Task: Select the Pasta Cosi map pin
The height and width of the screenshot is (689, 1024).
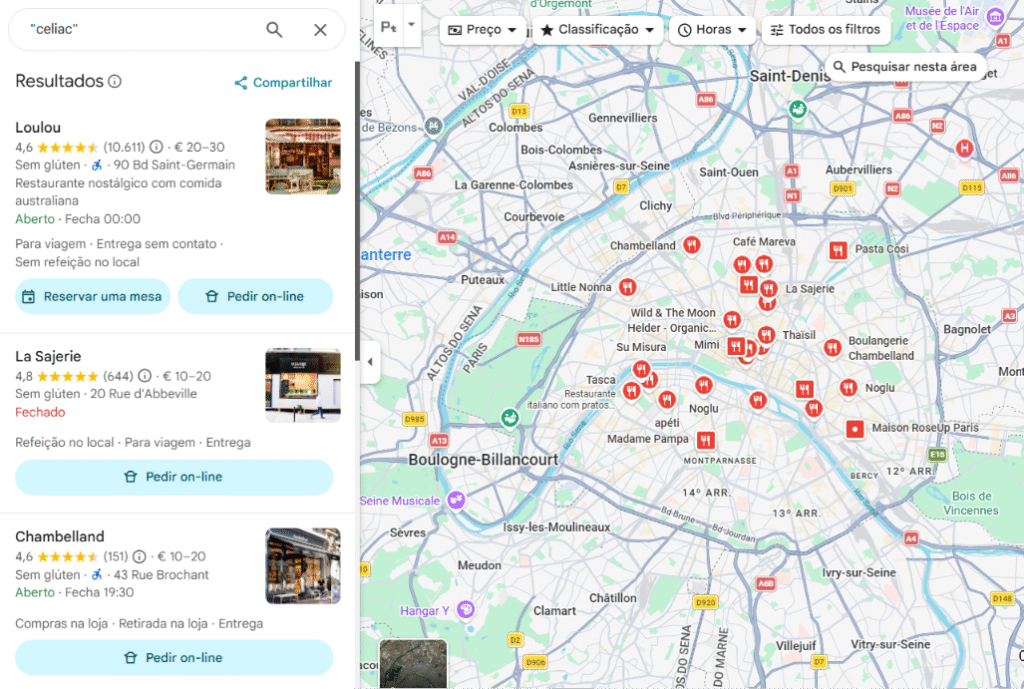Action: (839, 249)
